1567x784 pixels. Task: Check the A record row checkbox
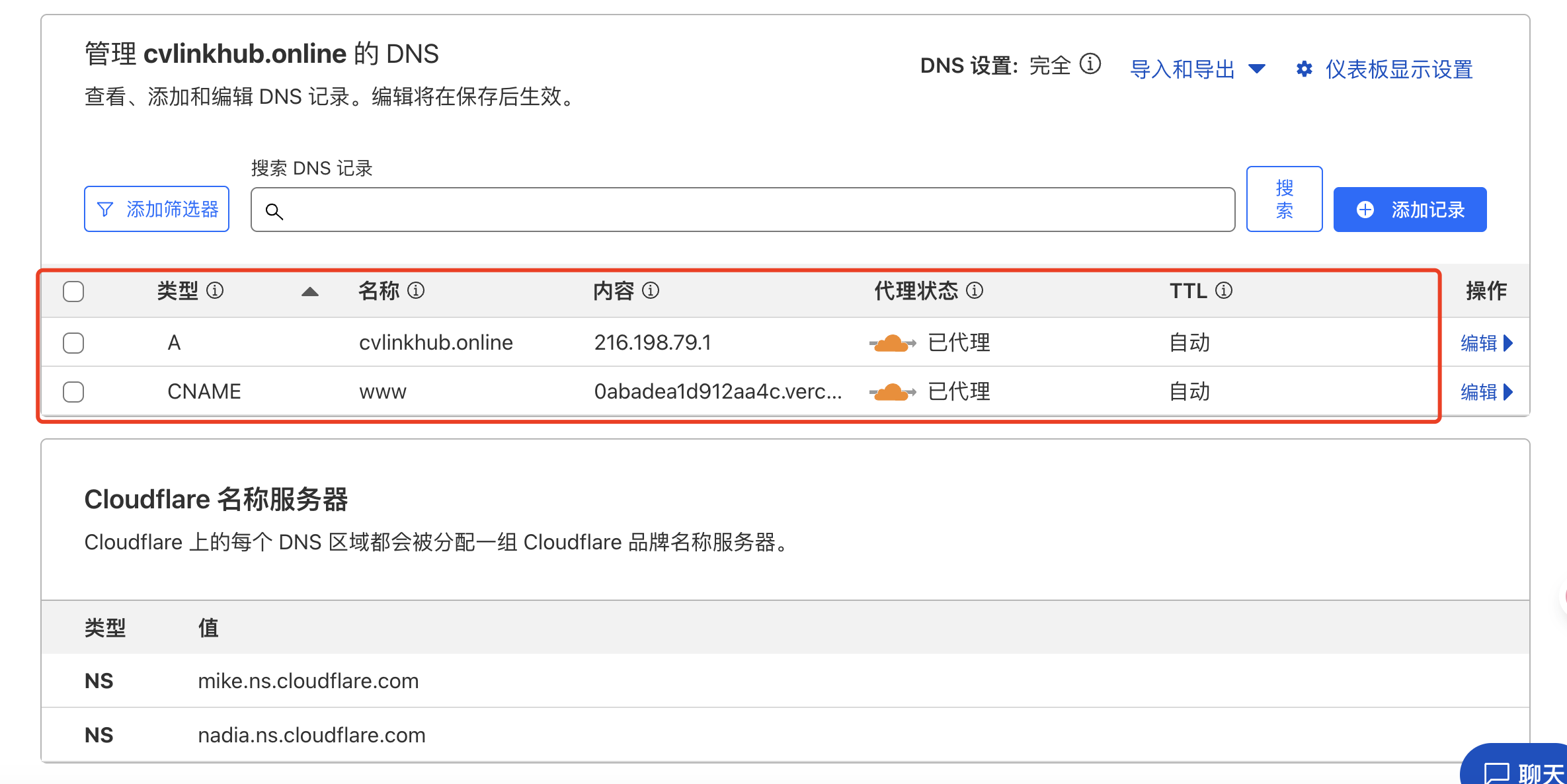(x=73, y=342)
